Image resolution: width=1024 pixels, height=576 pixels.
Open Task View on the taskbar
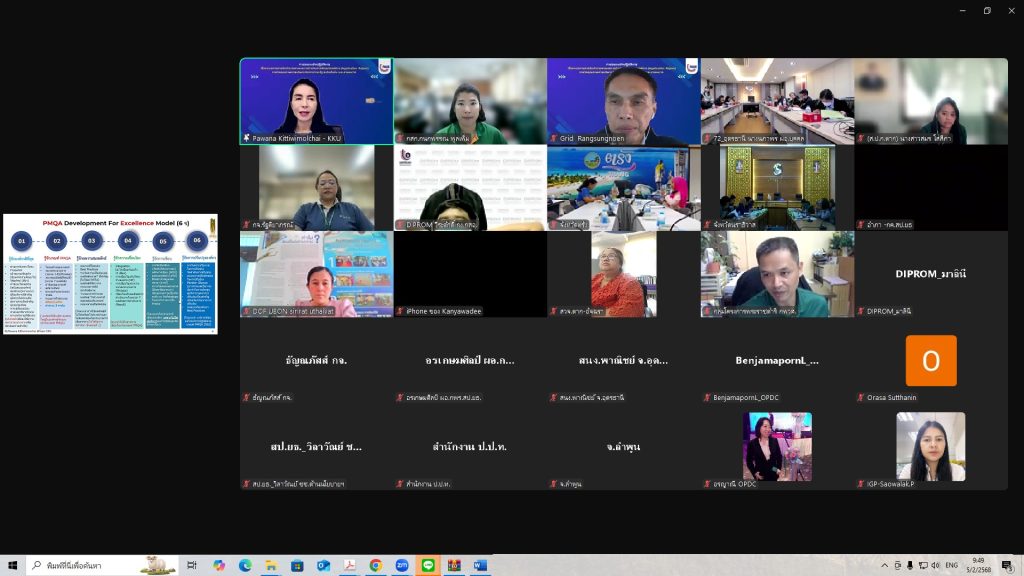click(192, 565)
